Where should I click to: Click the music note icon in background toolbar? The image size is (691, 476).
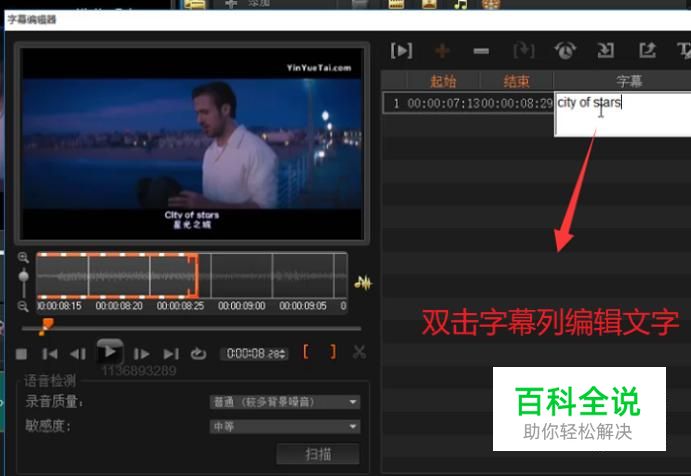(461, 4)
